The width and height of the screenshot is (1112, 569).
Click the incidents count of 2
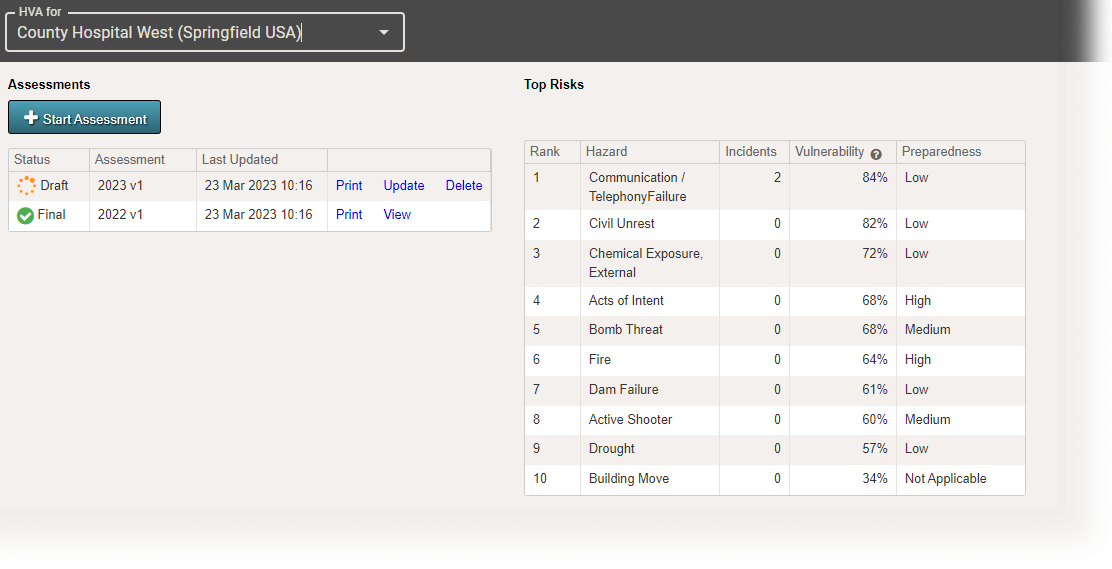777,178
